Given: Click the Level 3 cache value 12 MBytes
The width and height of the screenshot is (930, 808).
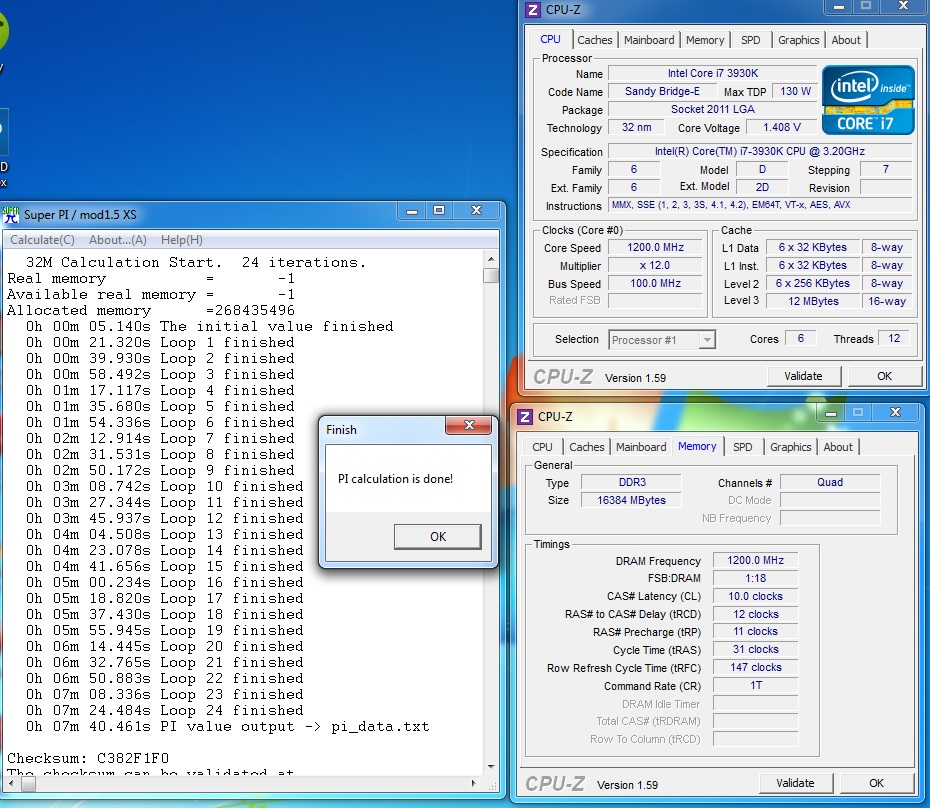Looking at the screenshot, I should (x=813, y=301).
